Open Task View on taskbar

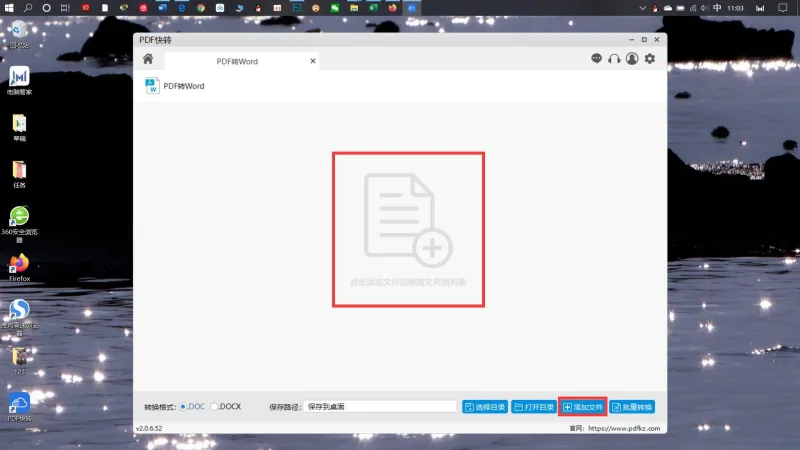point(65,8)
